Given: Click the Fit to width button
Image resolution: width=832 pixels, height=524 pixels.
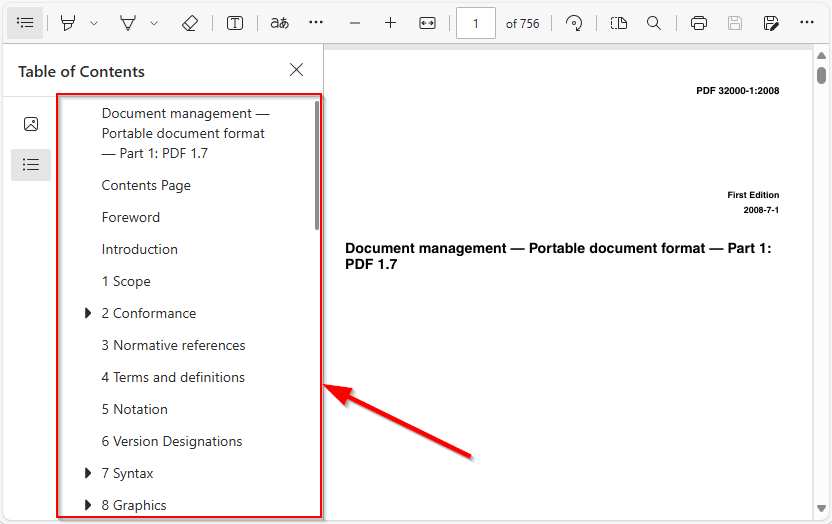Looking at the screenshot, I should click(x=428, y=23).
